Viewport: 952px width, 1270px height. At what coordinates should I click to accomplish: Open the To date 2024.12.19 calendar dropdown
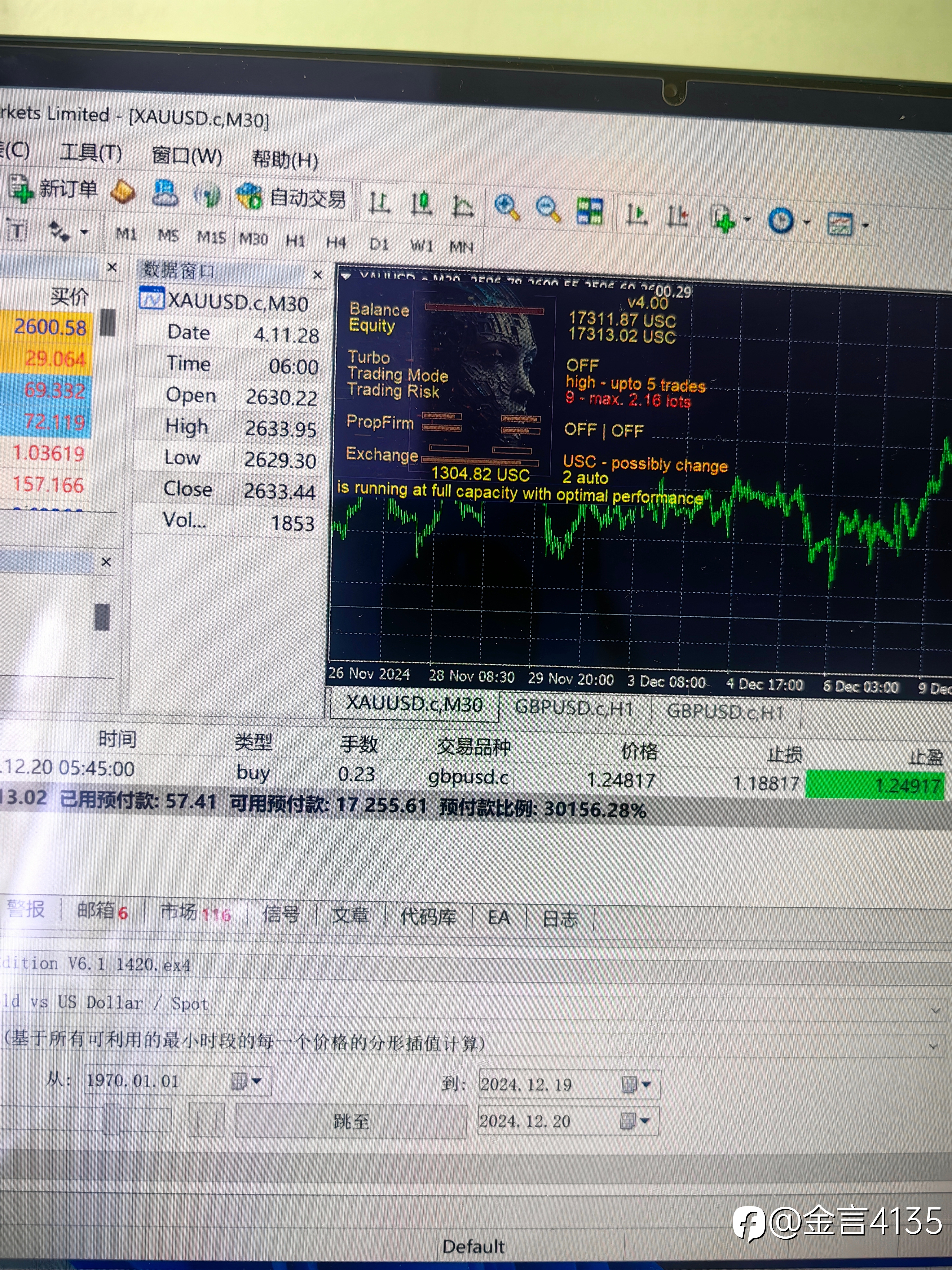point(637,1085)
